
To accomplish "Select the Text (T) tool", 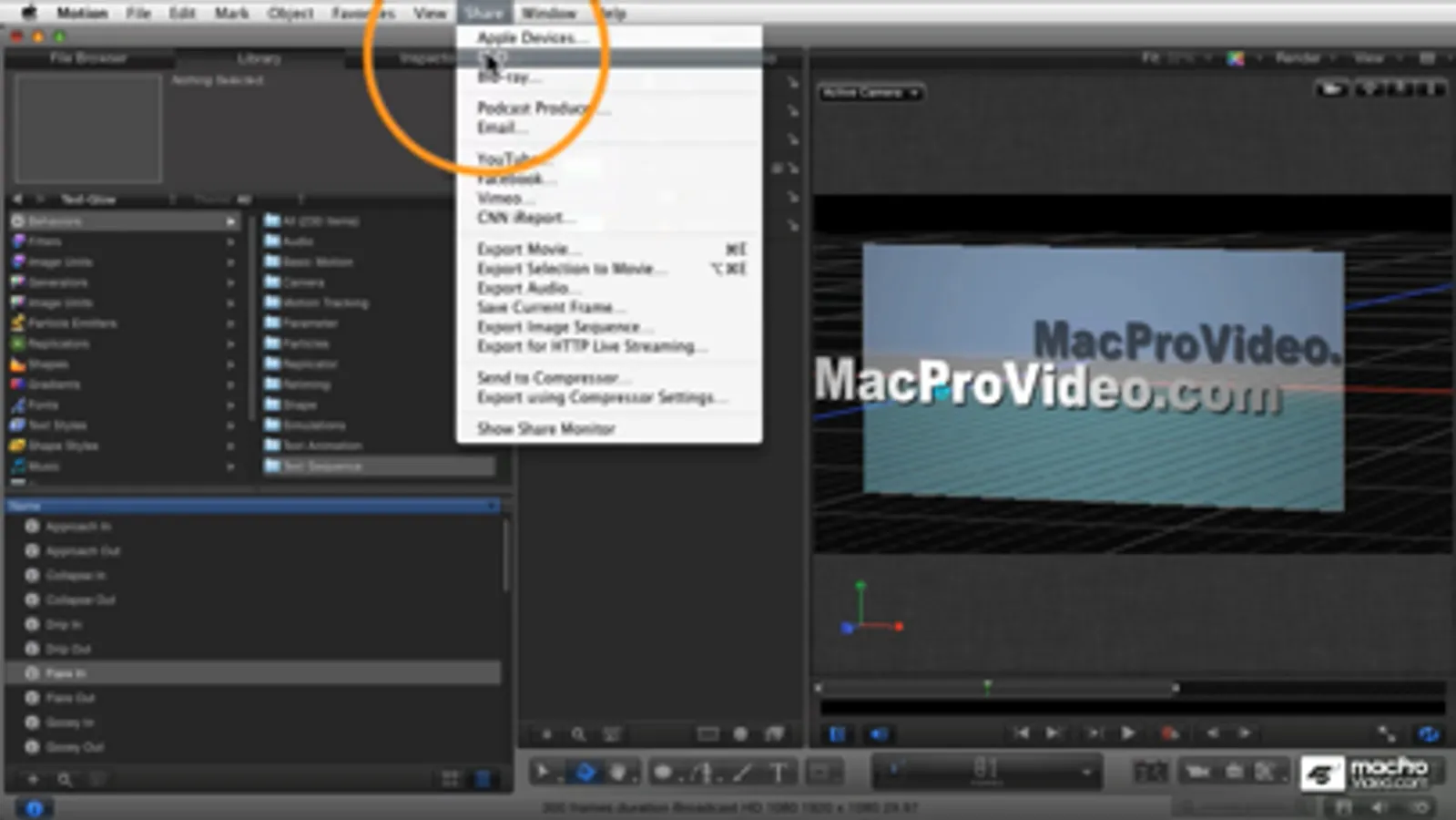I will click(x=779, y=773).
